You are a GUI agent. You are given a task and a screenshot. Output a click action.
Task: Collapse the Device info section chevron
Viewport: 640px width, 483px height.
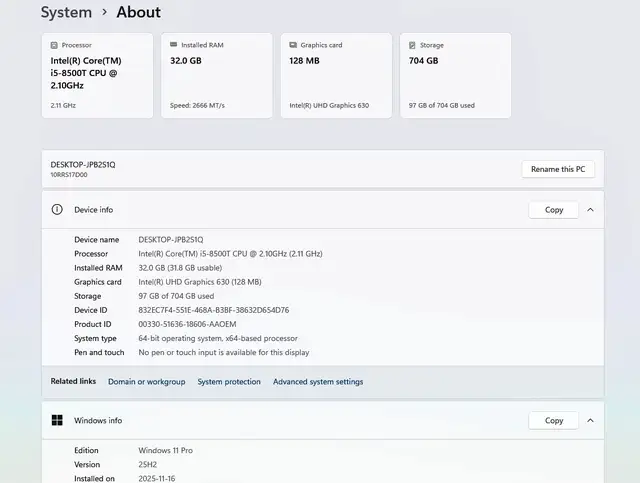click(x=590, y=210)
